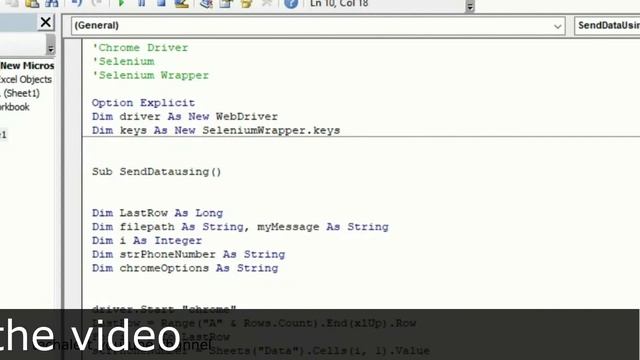Run the macro with the green play icon

coord(121,3)
